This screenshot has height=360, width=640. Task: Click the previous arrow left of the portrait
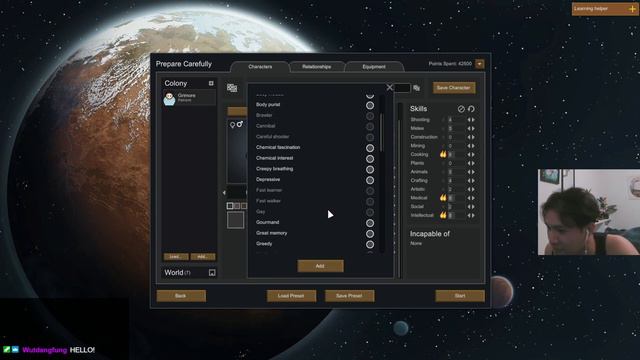(224, 193)
